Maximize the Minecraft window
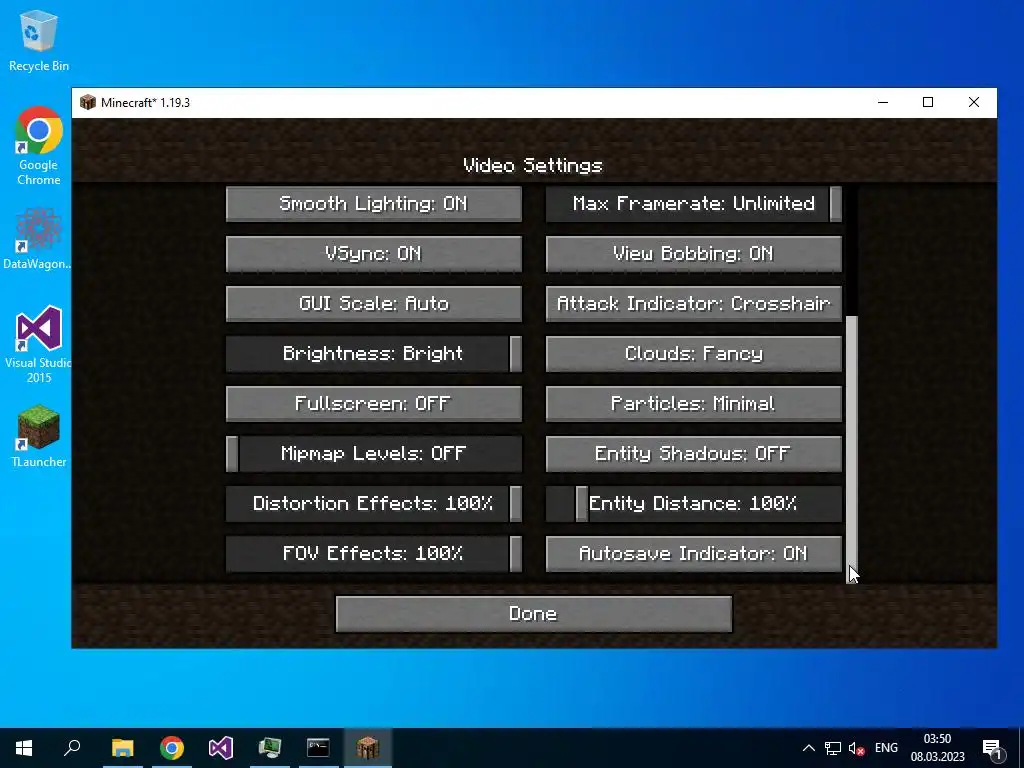Viewport: 1024px width, 768px height. tap(928, 103)
